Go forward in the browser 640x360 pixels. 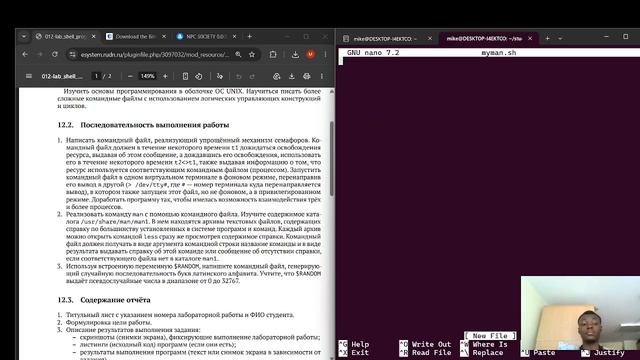[40, 54]
